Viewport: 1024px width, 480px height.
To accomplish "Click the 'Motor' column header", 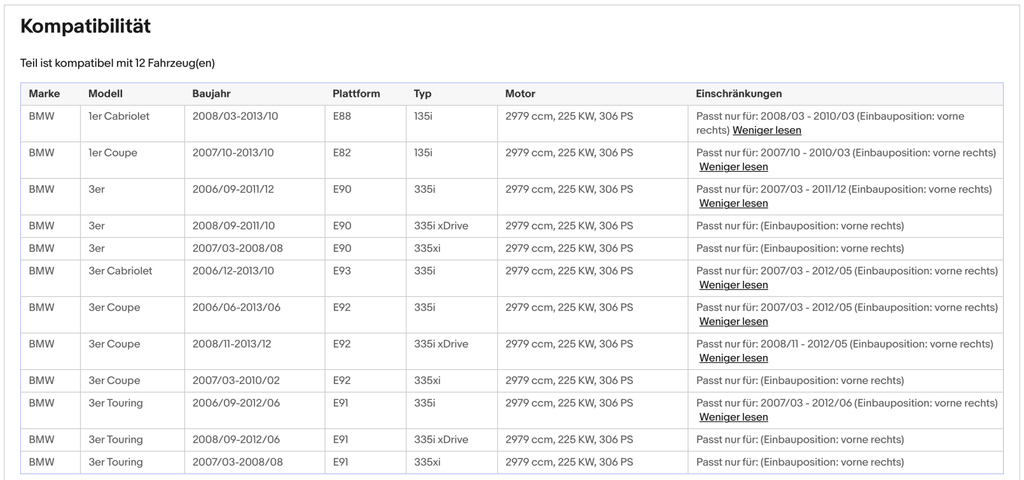I will tap(520, 94).
